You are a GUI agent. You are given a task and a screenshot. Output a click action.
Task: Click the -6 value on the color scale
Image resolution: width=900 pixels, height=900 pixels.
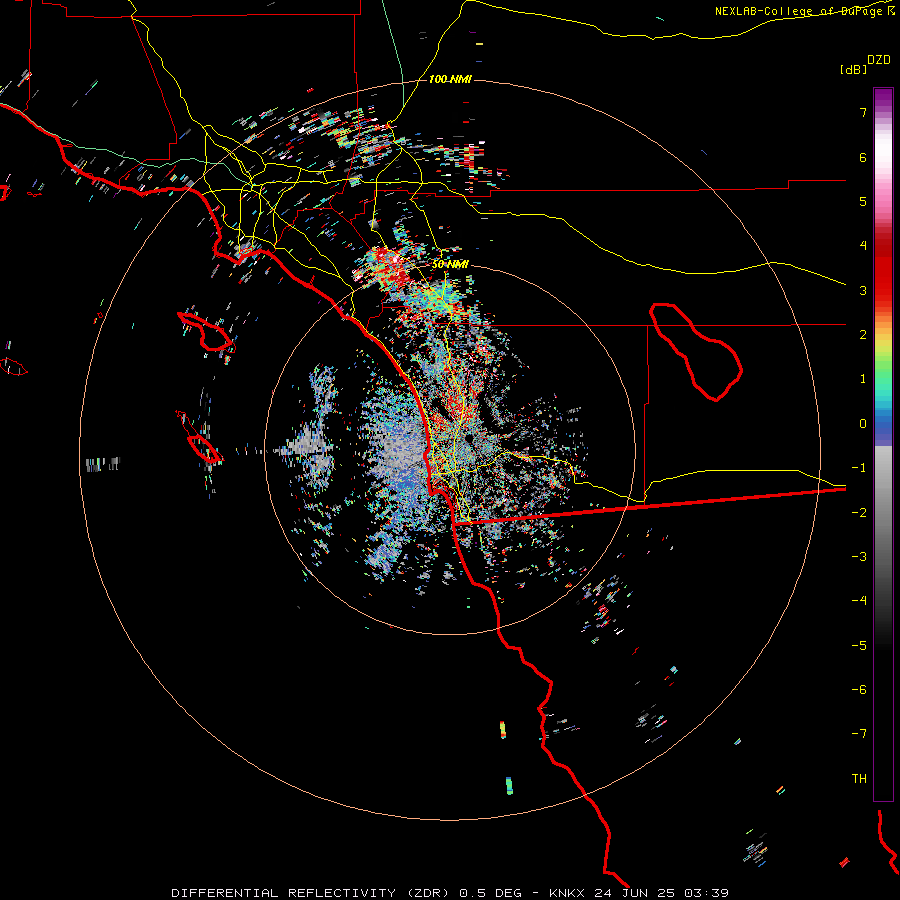(859, 689)
